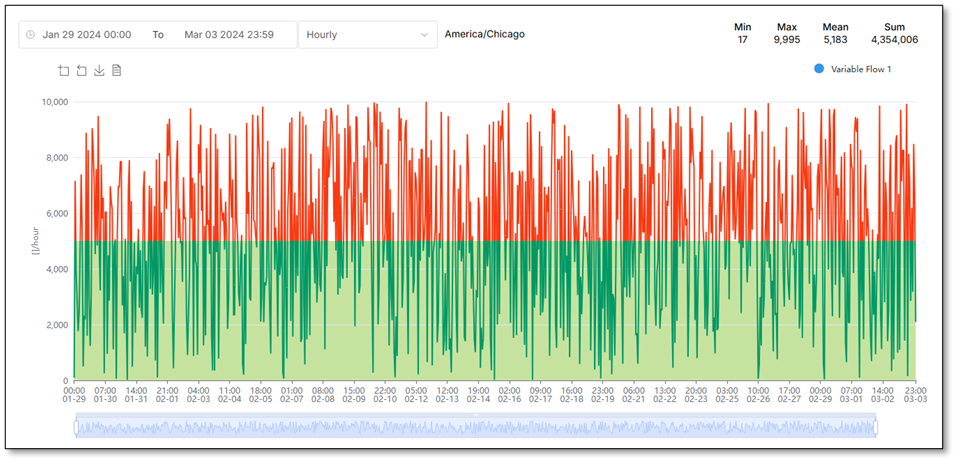Click the 4,000 y-axis label

pyautogui.click(x=58, y=269)
